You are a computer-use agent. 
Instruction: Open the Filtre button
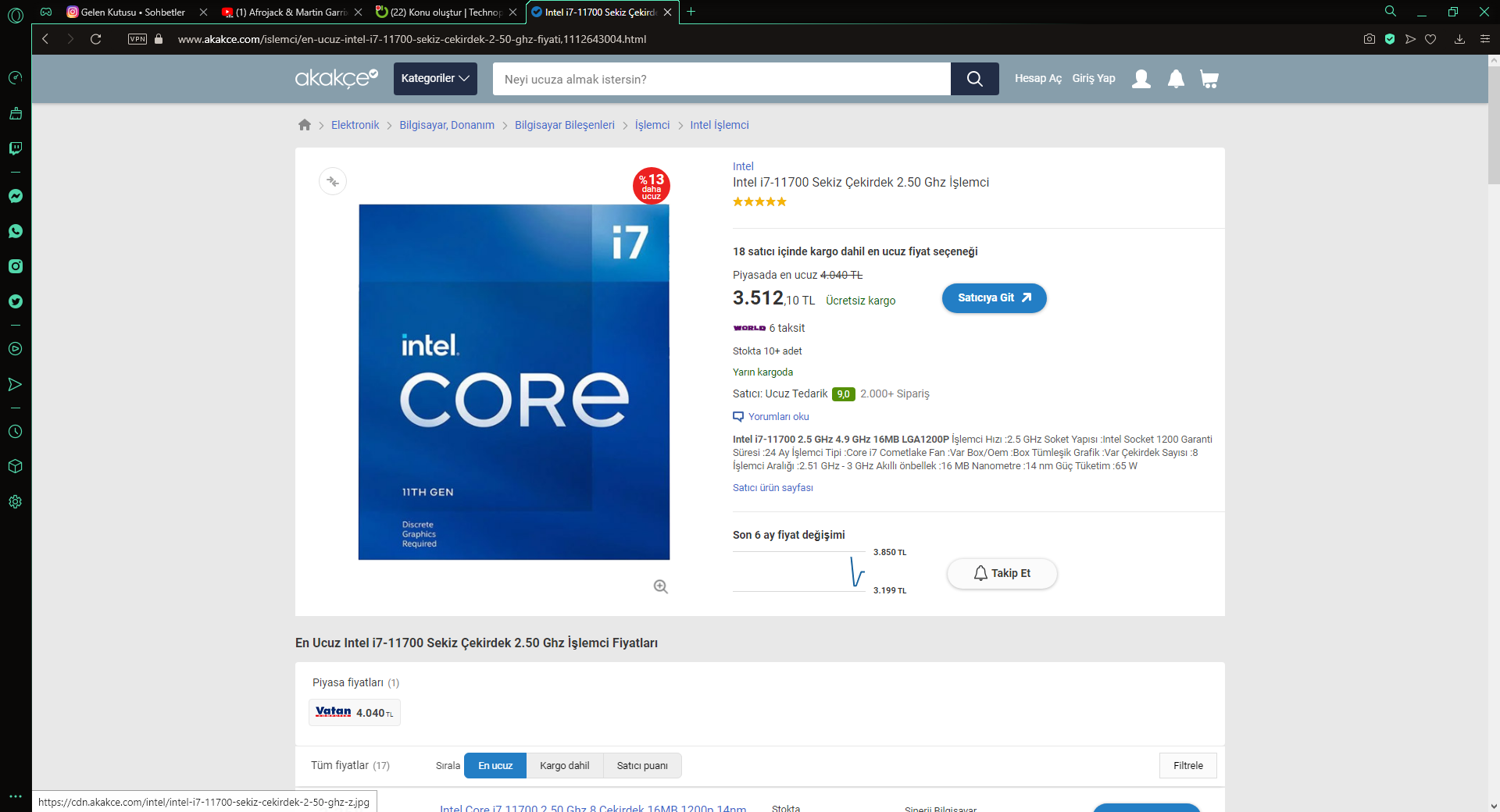pos(1188,766)
